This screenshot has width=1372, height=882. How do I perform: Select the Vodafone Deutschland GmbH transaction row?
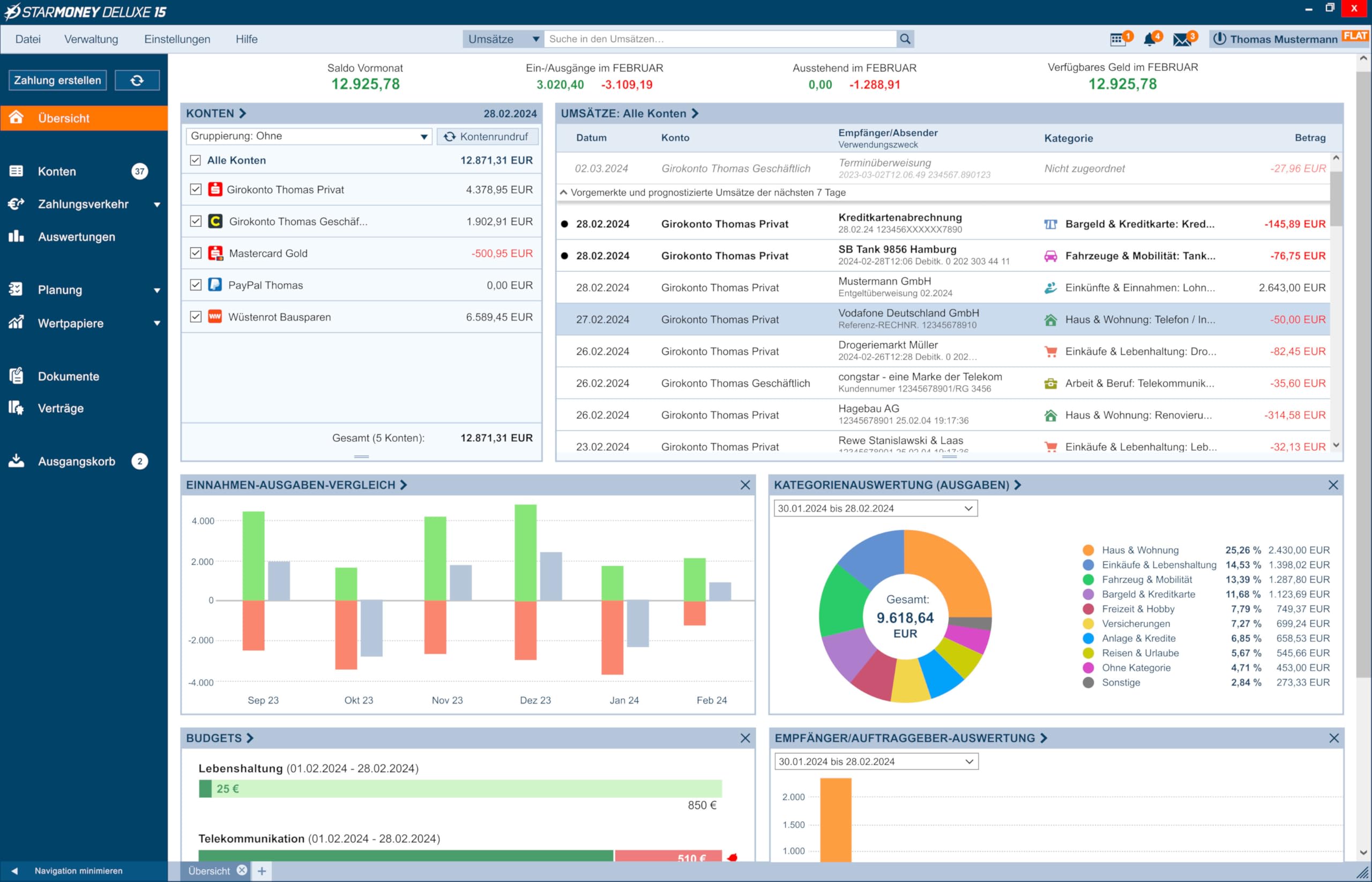[943, 319]
